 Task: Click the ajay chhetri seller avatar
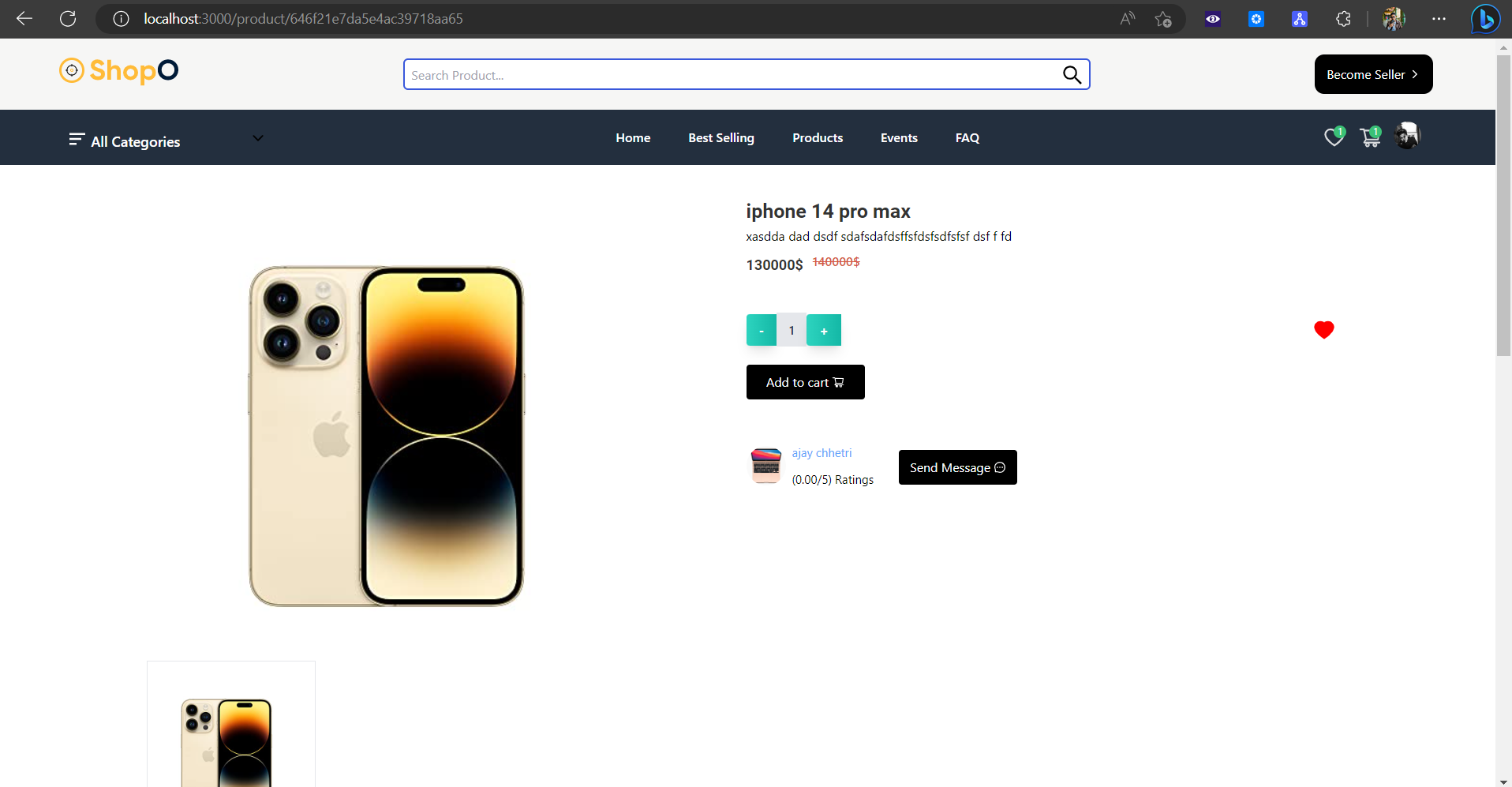click(765, 466)
